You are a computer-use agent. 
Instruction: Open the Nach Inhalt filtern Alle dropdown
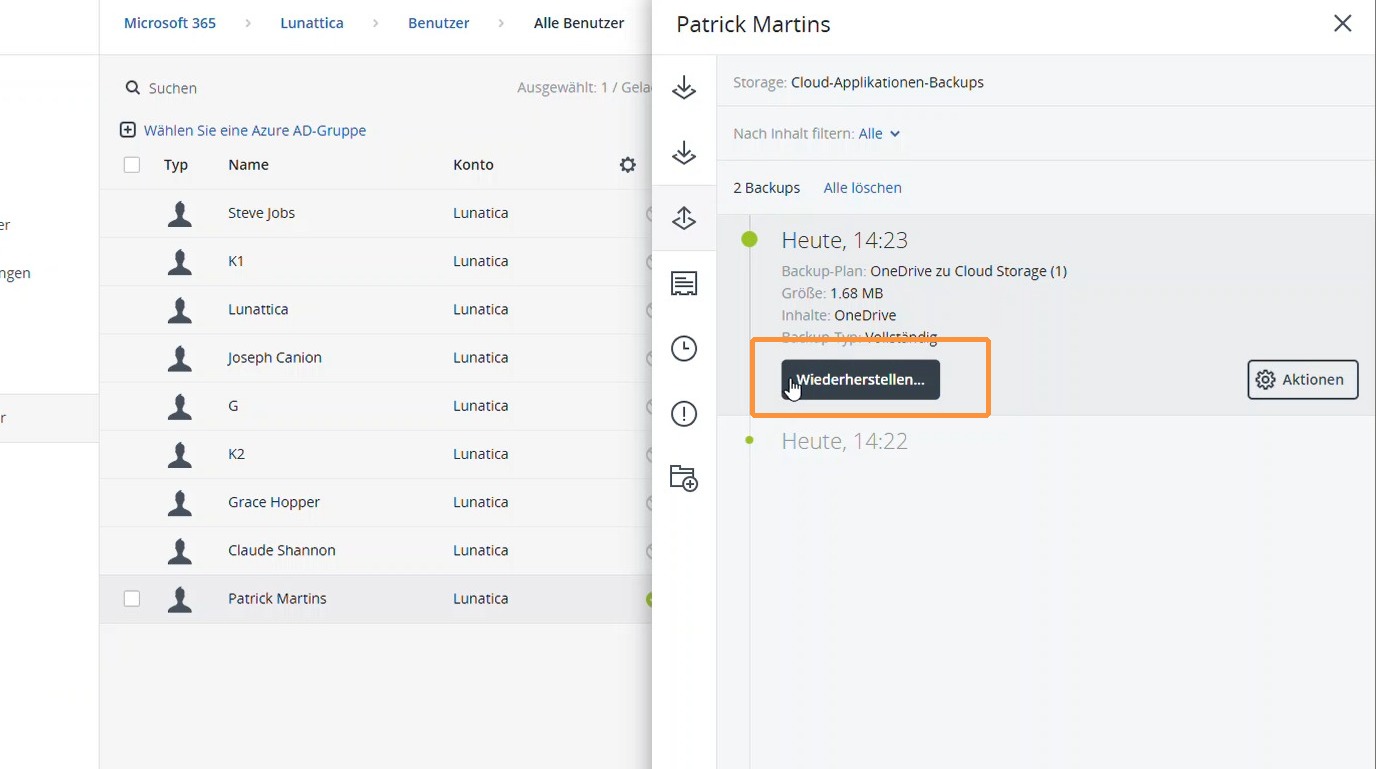(880, 134)
